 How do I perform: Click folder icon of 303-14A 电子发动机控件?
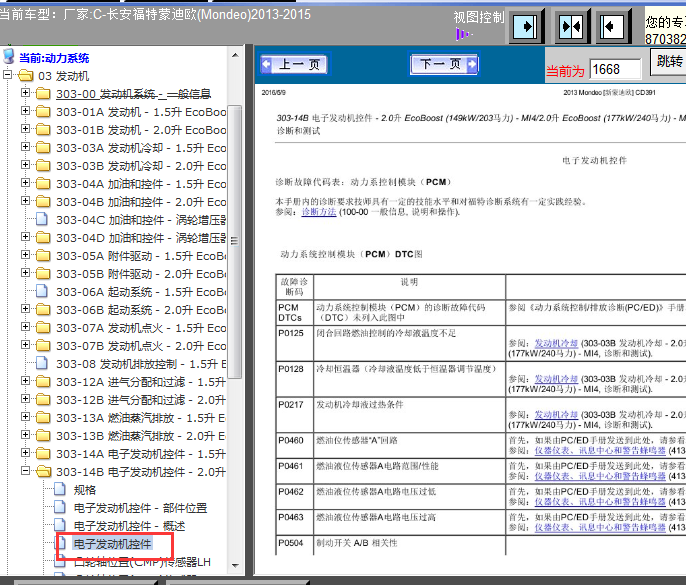tap(43, 453)
